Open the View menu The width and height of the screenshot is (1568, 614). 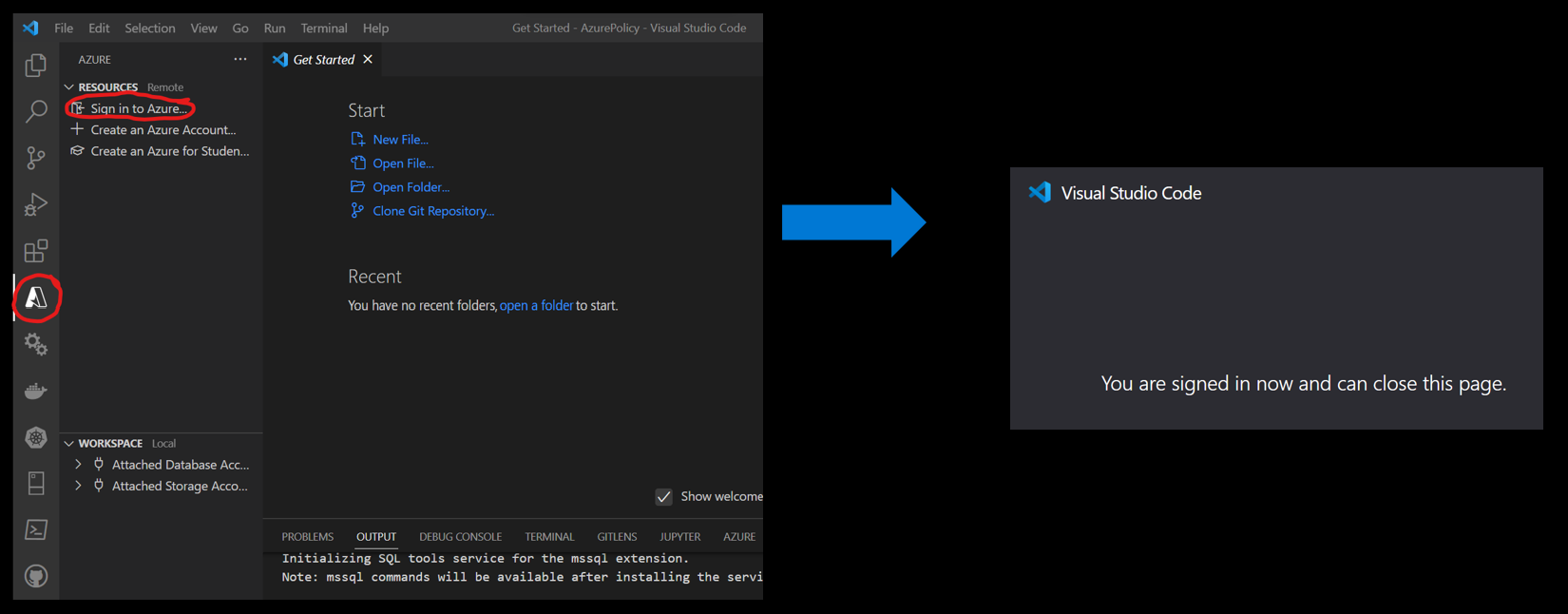click(x=203, y=28)
